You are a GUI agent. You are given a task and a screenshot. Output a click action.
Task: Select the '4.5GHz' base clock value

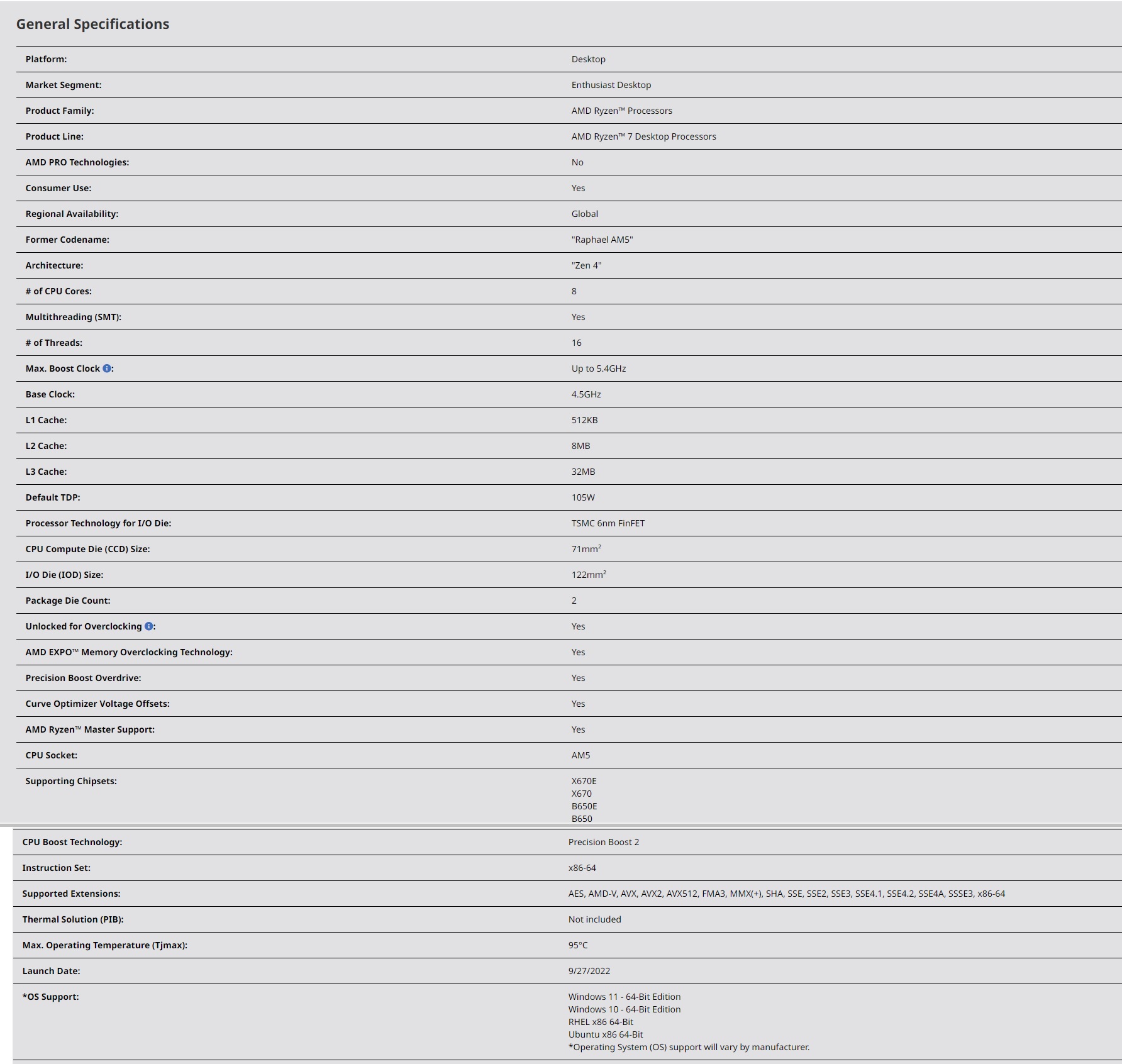pos(586,394)
